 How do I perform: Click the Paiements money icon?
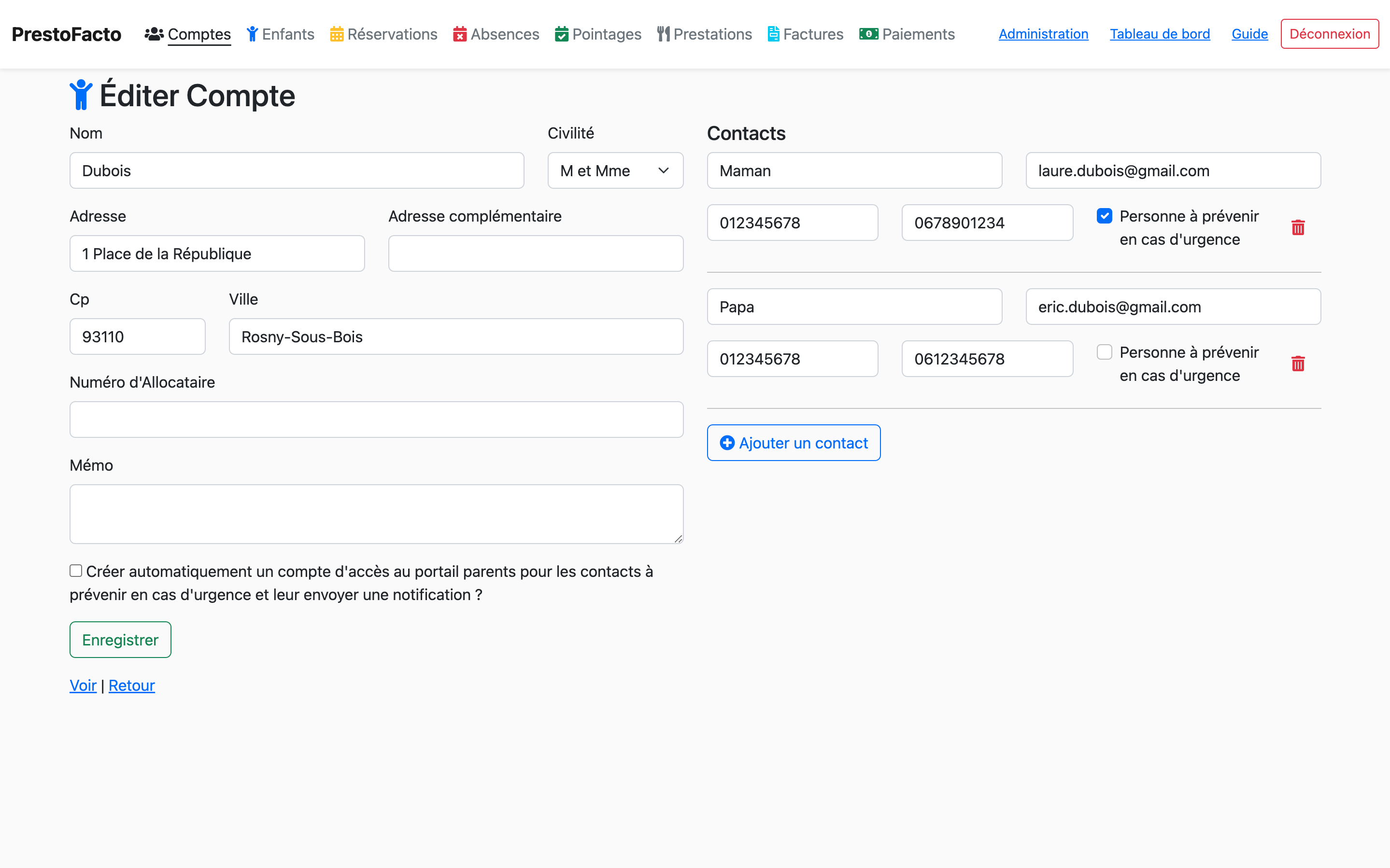(868, 34)
